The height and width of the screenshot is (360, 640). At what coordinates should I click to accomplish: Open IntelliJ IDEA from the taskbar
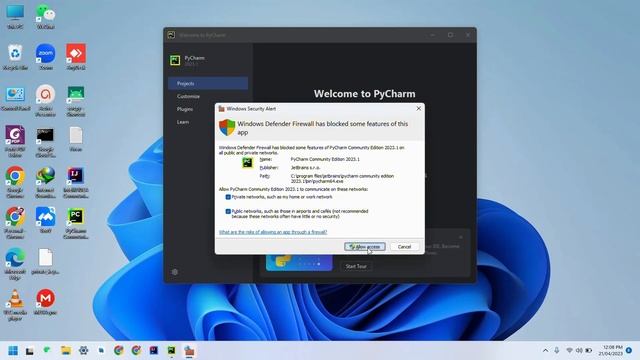(154, 351)
